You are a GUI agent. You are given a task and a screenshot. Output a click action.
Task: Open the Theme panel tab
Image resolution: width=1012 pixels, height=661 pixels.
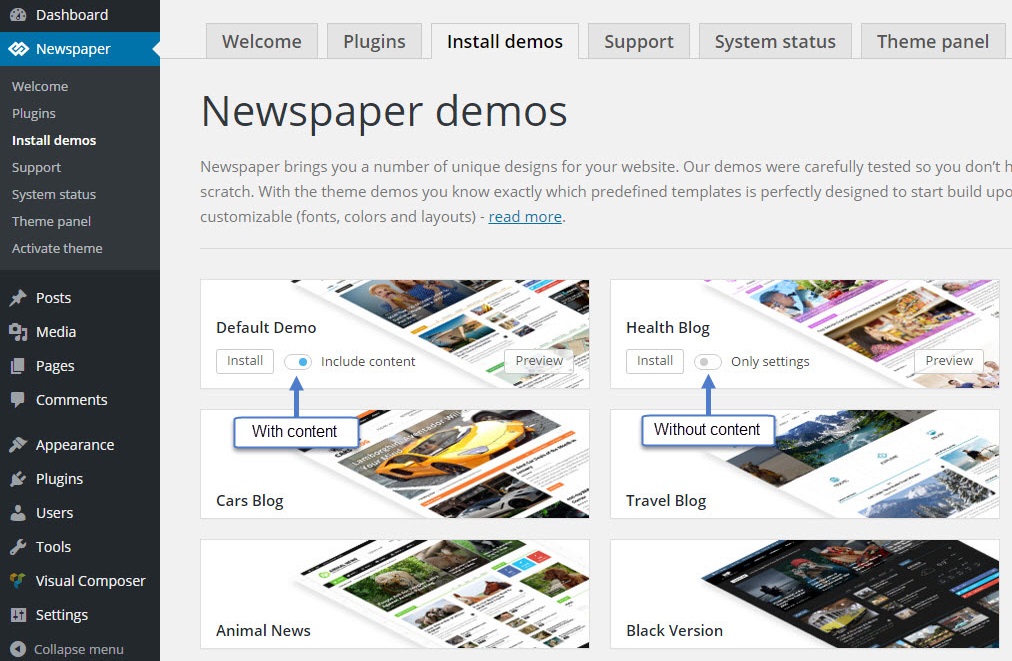coord(933,41)
